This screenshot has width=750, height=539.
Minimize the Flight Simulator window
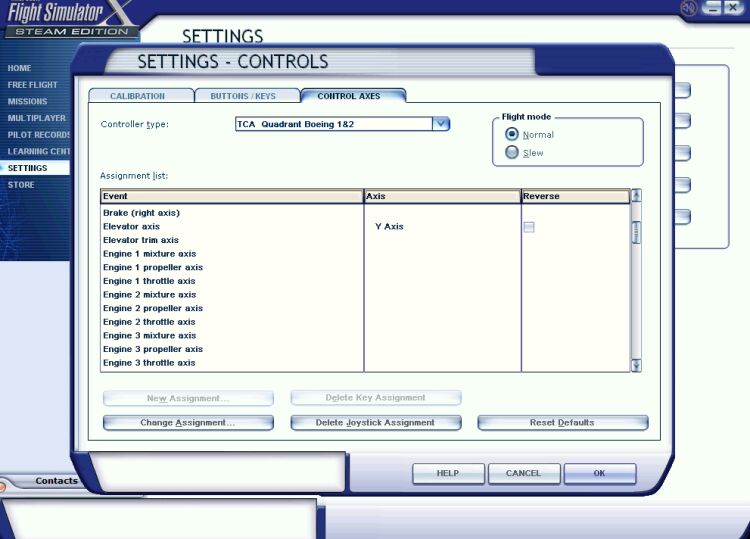pos(712,8)
